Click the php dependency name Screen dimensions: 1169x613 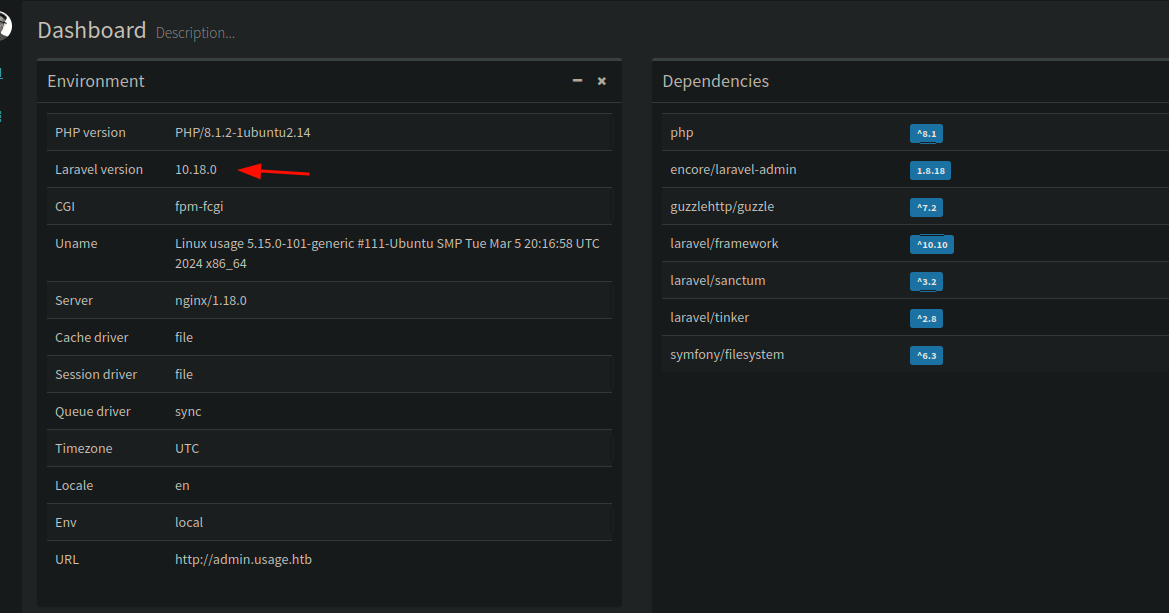pyautogui.click(x=681, y=133)
